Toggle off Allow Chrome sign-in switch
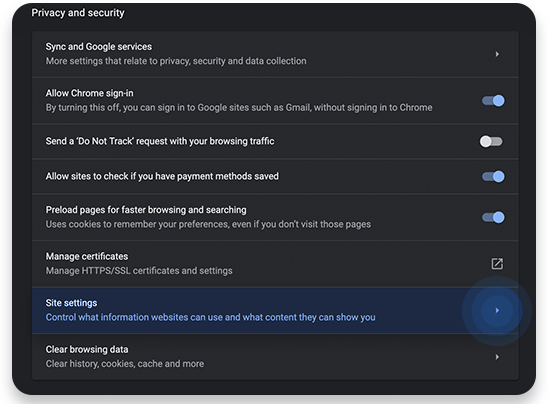 pos(493,101)
